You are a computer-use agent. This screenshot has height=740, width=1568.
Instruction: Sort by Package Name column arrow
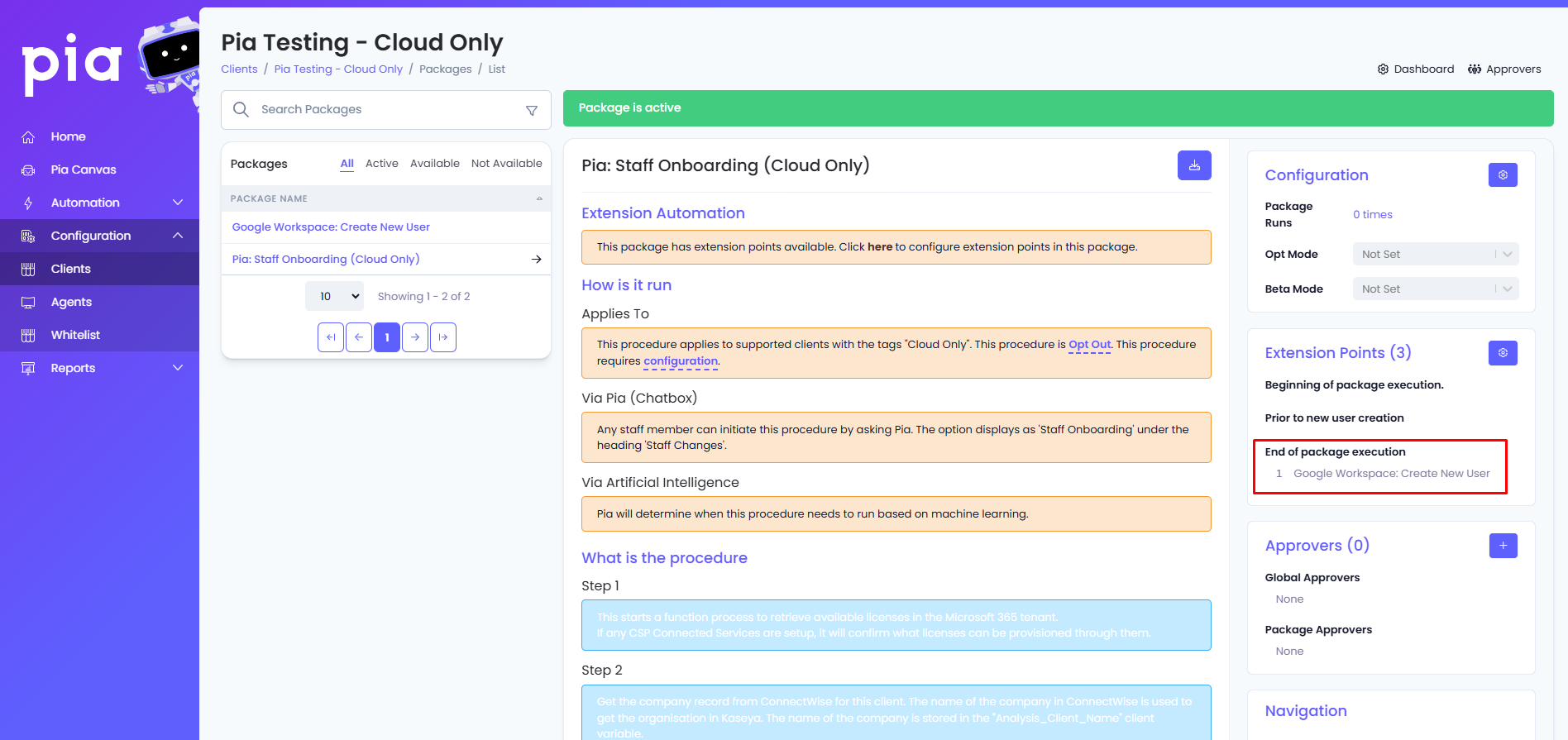(x=539, y=198)
